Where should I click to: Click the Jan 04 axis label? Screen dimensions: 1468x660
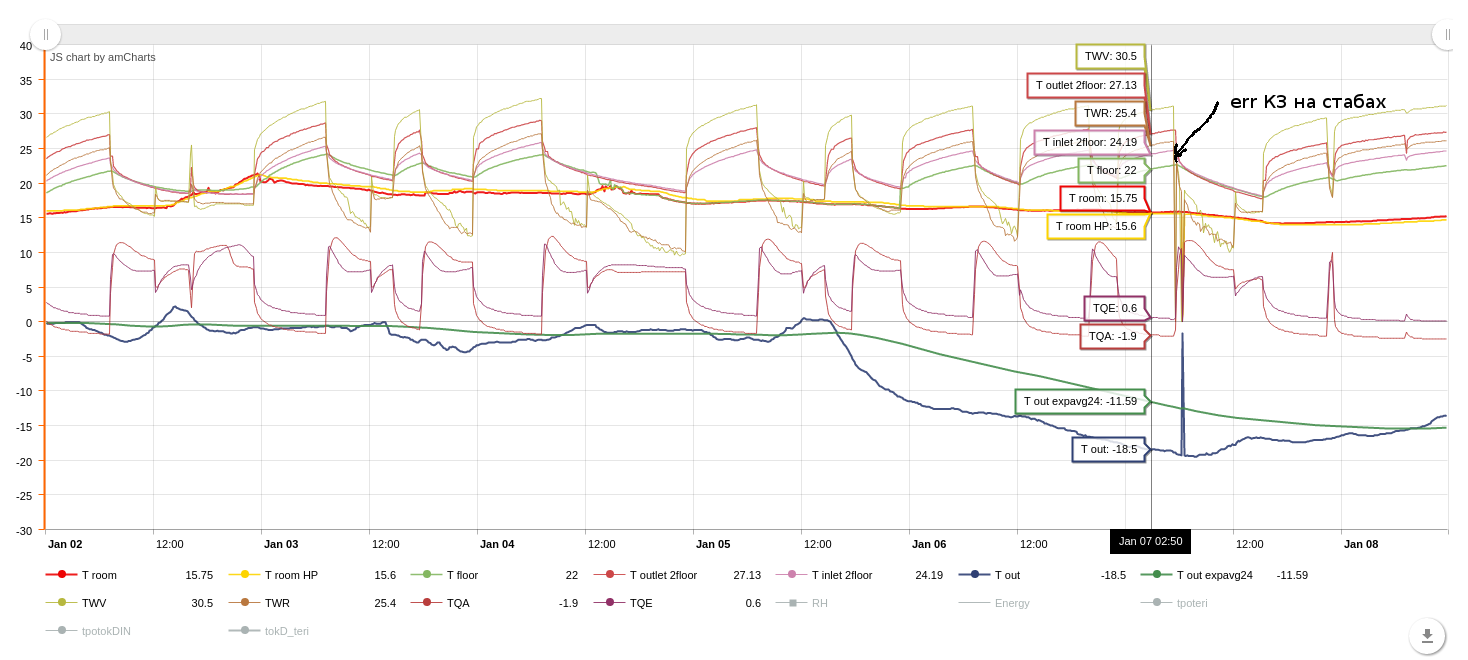click(497, 544)
